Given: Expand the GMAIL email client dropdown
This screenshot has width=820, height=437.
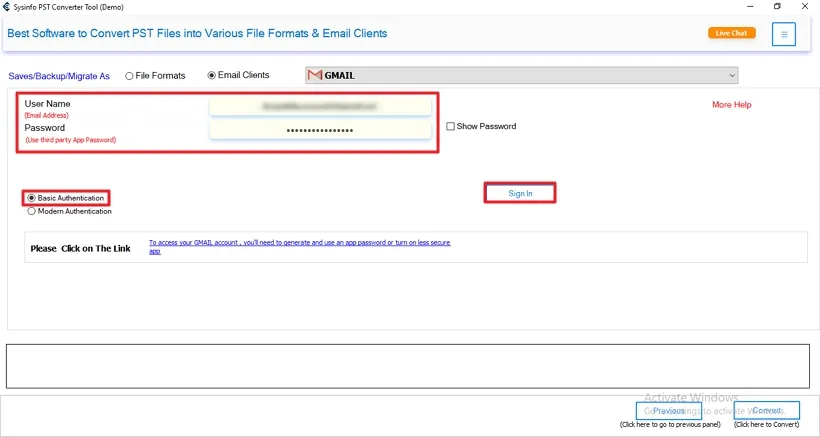Looking at the screenshot, I should coord(521,75).
